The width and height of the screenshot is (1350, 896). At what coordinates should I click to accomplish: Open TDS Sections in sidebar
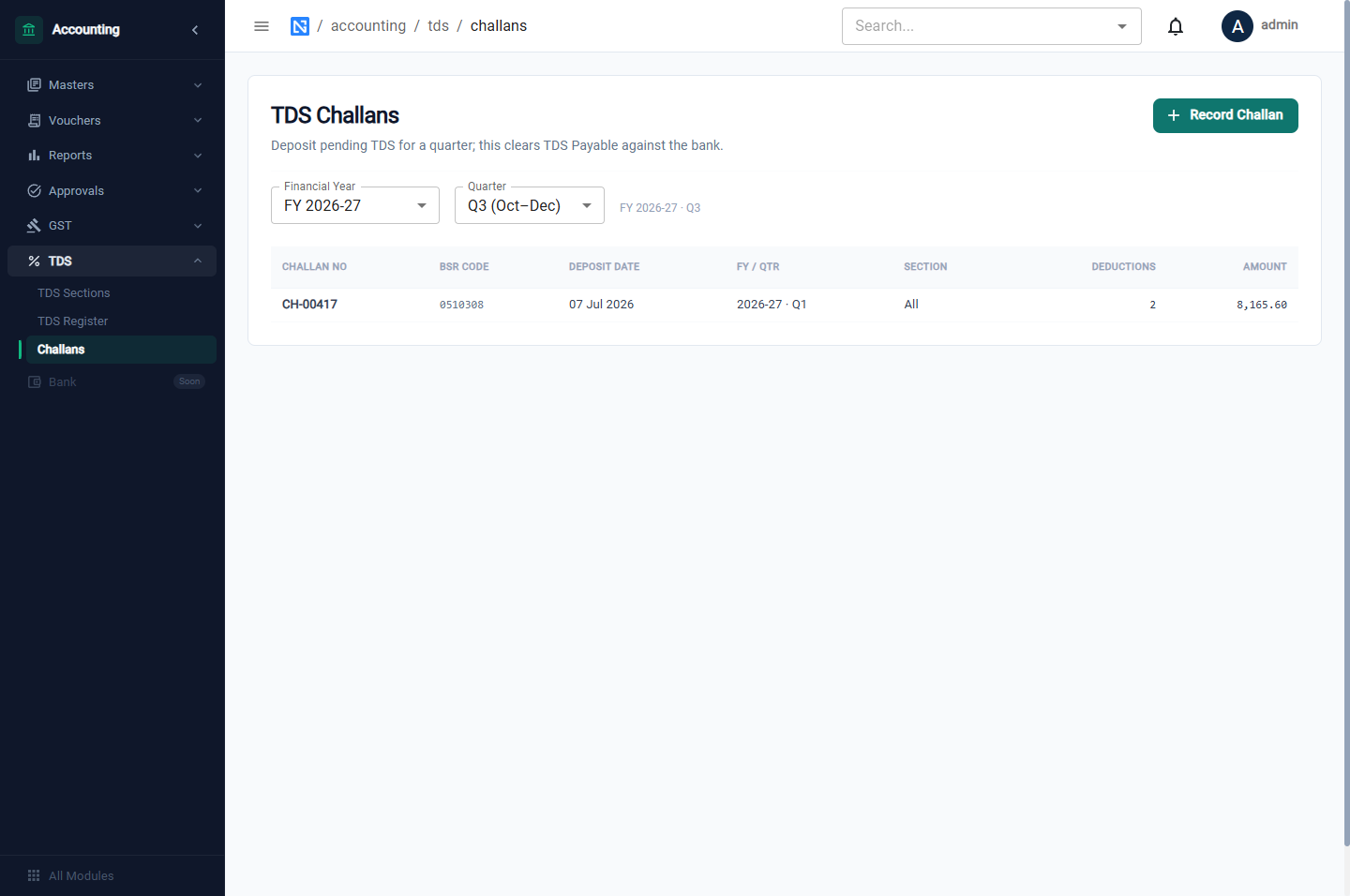coord(74,293)
